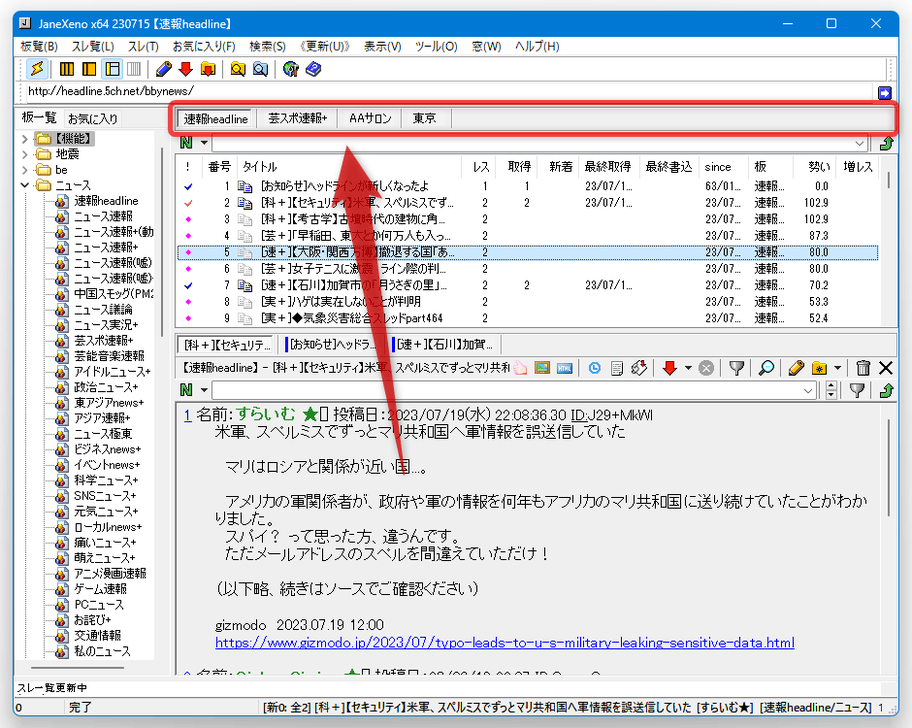Click the magnifier search icon in the thread toolbar
The width and height of the screenshot is (912, 728).
point(767,367)
